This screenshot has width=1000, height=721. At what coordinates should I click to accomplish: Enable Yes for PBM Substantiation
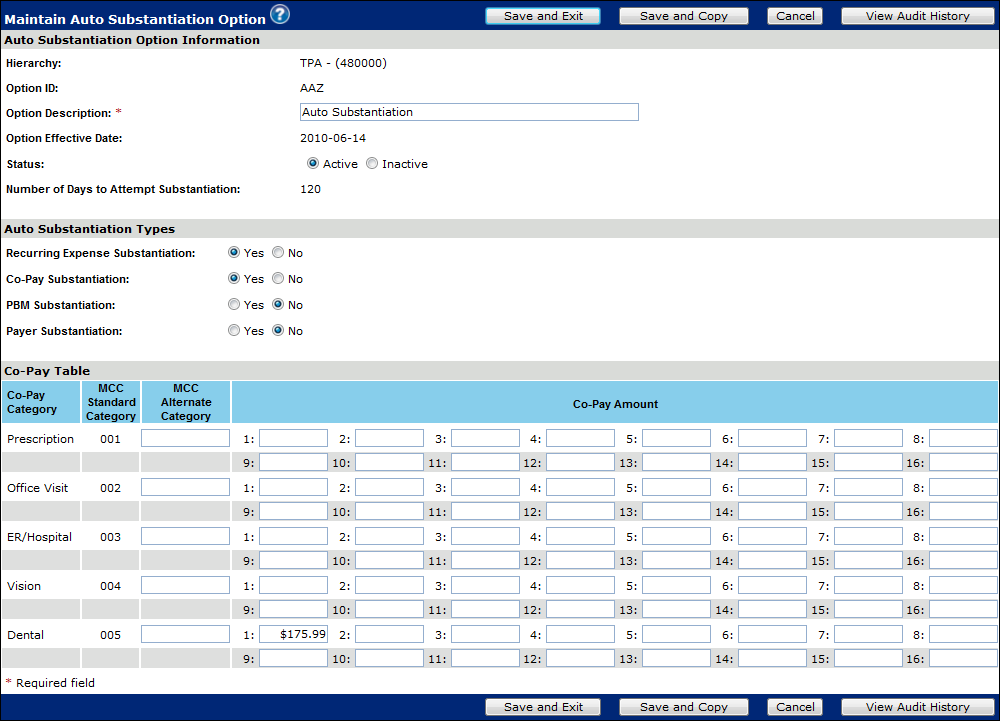(x=234, y=305)
